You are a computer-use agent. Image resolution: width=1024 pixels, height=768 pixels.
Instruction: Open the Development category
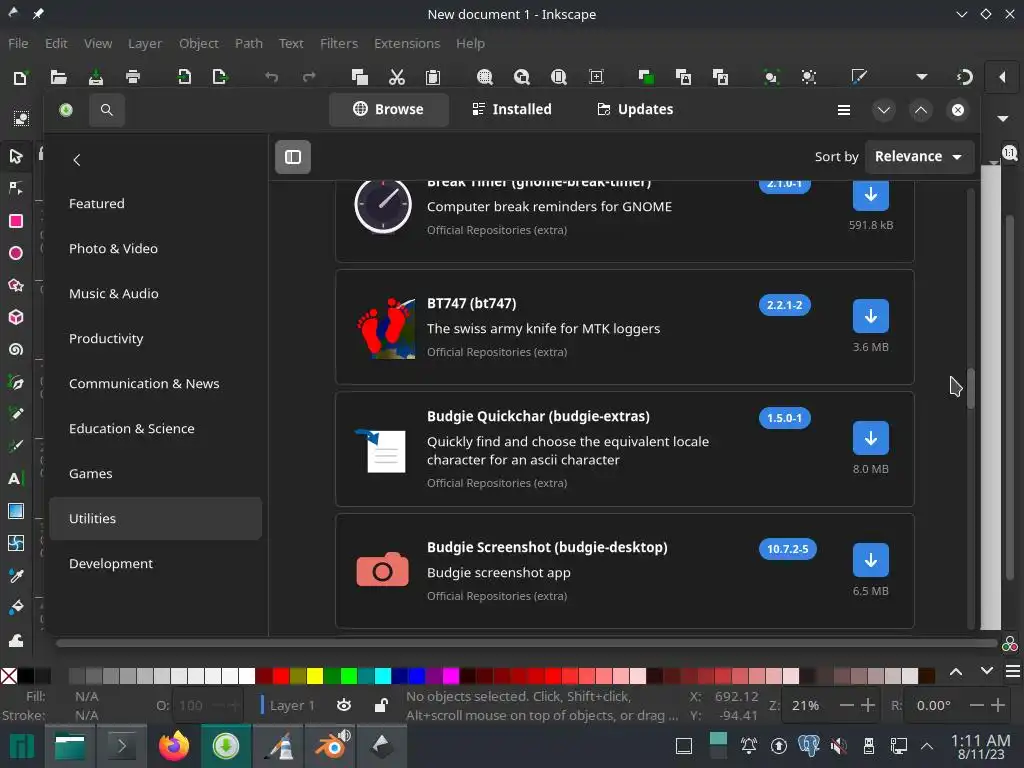click(155, 564)
